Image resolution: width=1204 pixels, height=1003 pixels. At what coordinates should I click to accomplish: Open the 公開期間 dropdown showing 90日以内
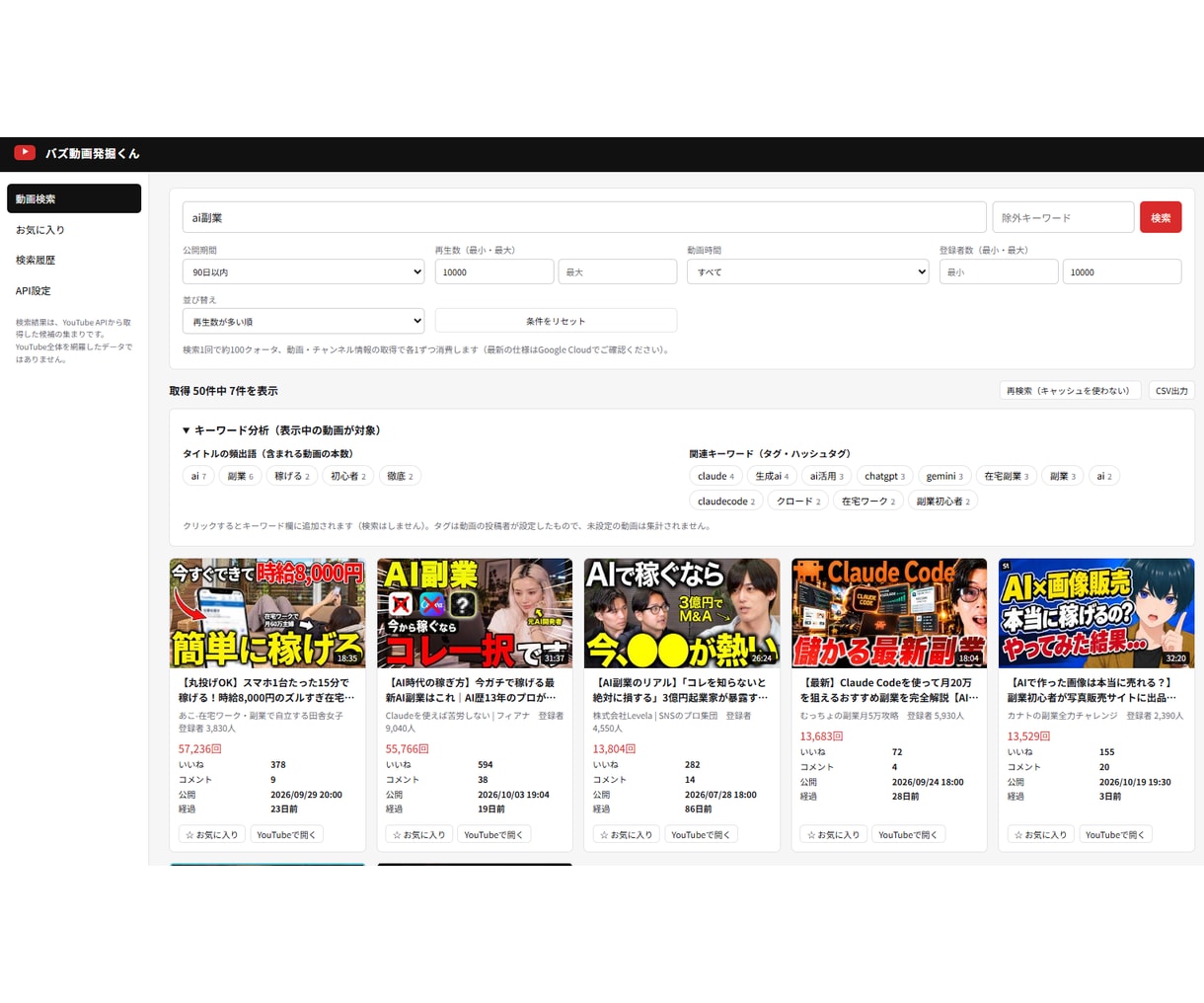[x=303, y=271]
